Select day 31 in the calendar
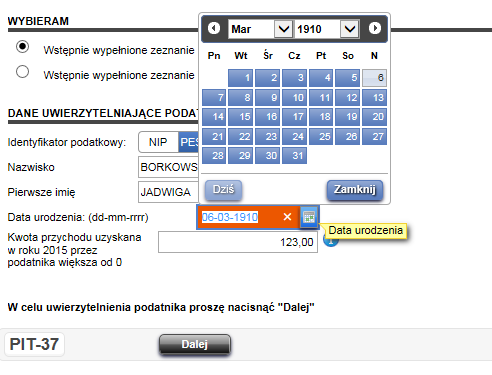 pyautogui.click(x=294, y=156)
